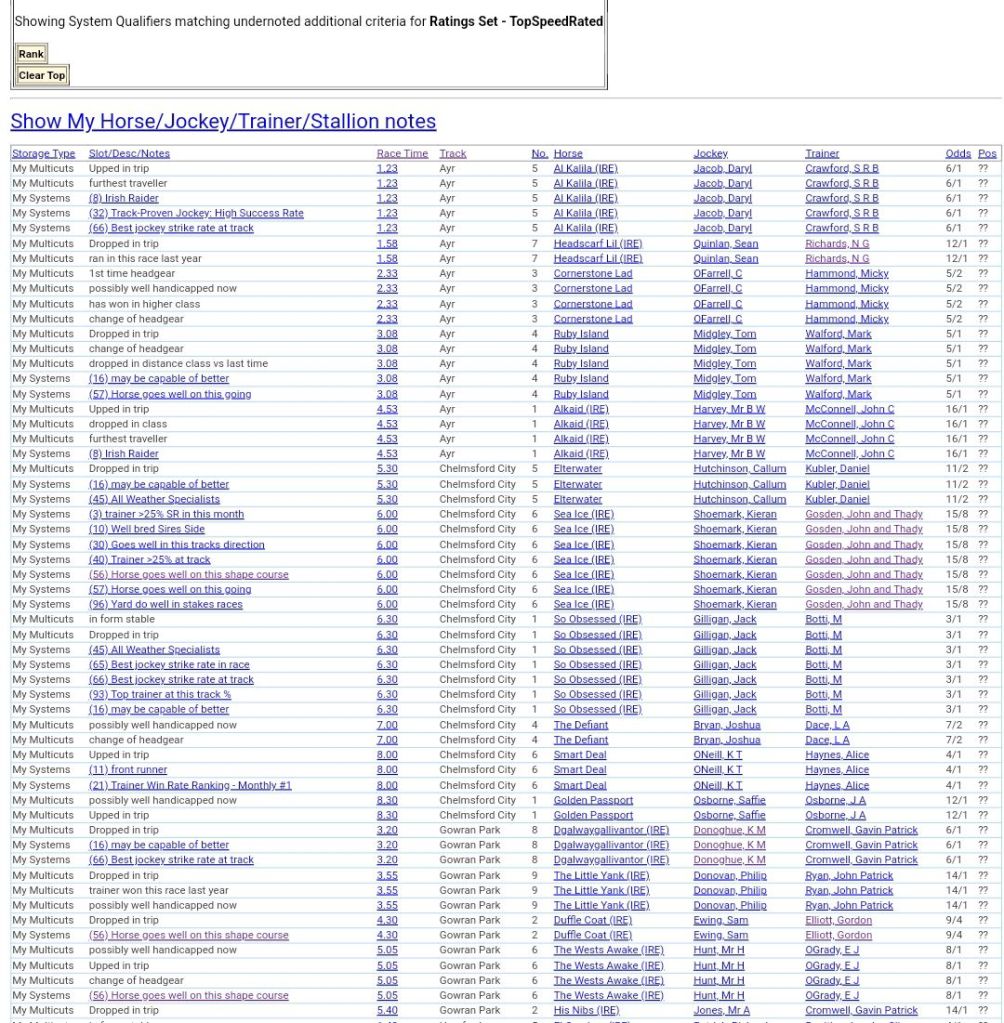Sort table by Race Time header
The width and height of the screenshot is (1004, 1023).
pyautogui.click(x=402, y=153)
